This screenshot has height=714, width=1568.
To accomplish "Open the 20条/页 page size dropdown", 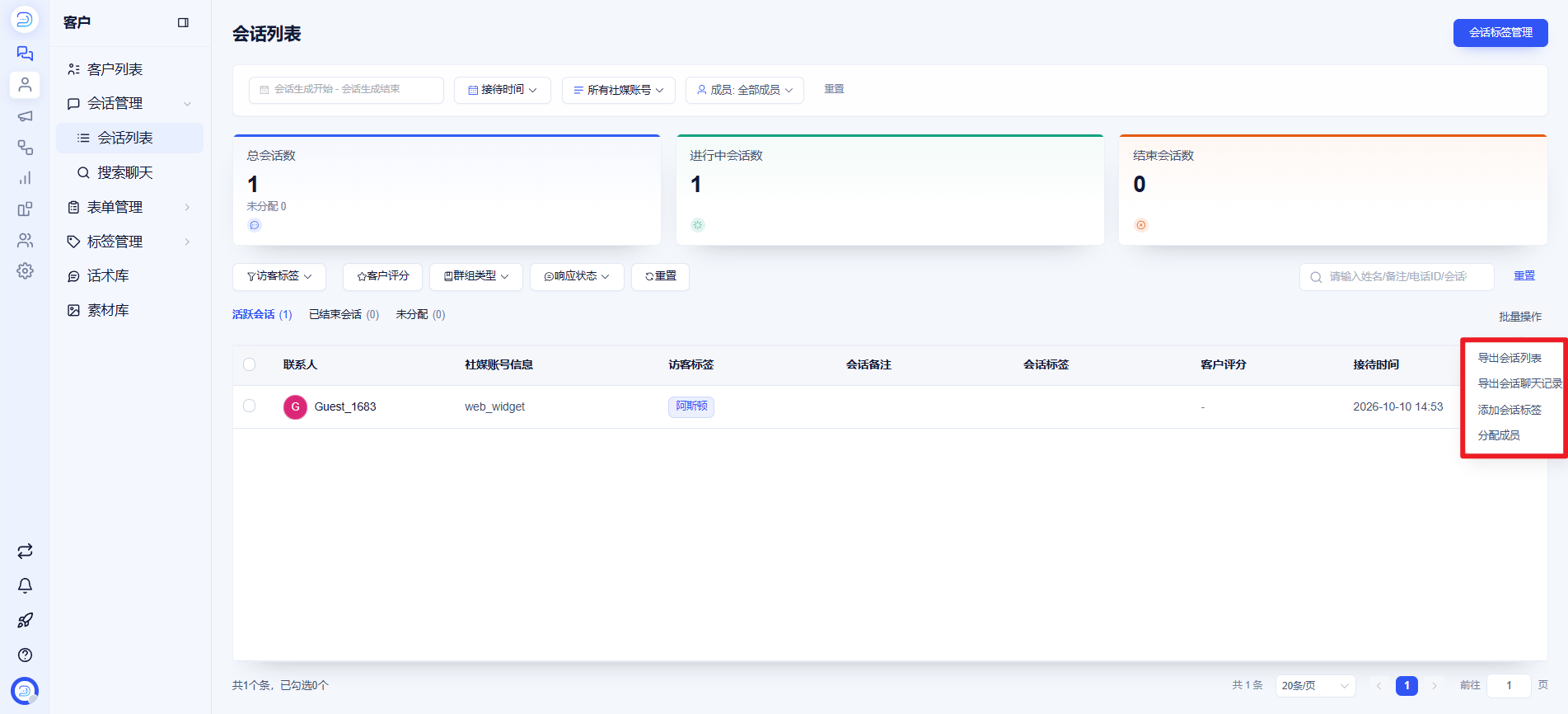I will click(1316, 685).
